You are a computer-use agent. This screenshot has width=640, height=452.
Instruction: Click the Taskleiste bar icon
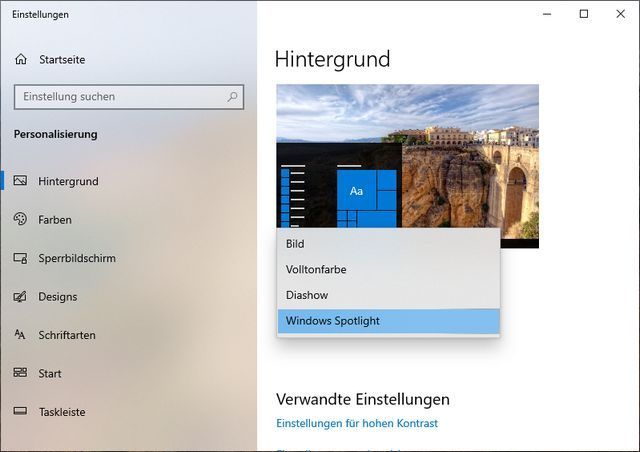[20, 411]
